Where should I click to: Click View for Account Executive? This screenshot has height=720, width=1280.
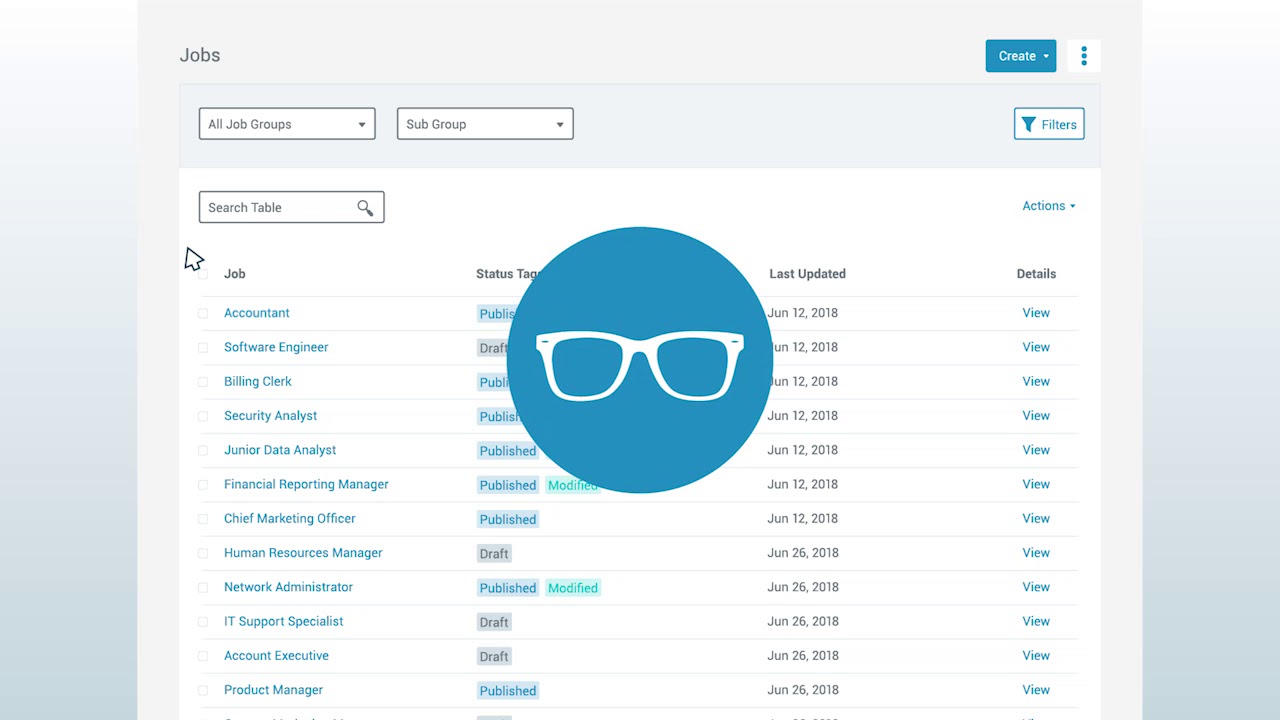(x=1036, y=656)
